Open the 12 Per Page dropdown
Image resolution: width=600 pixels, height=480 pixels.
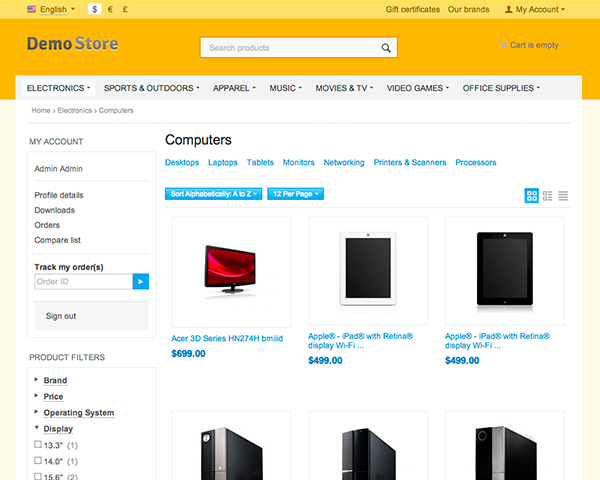295,194
